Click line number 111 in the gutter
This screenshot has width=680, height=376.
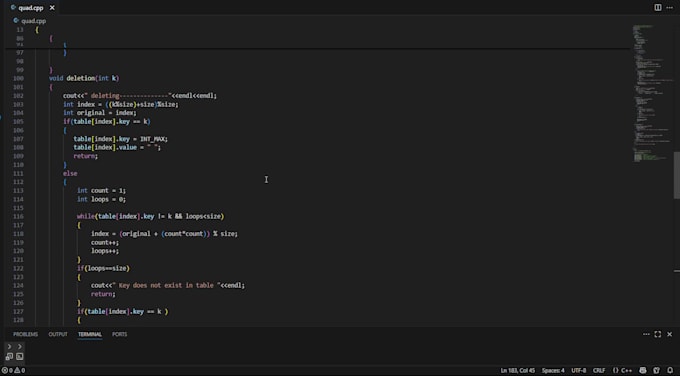point(18,173)
